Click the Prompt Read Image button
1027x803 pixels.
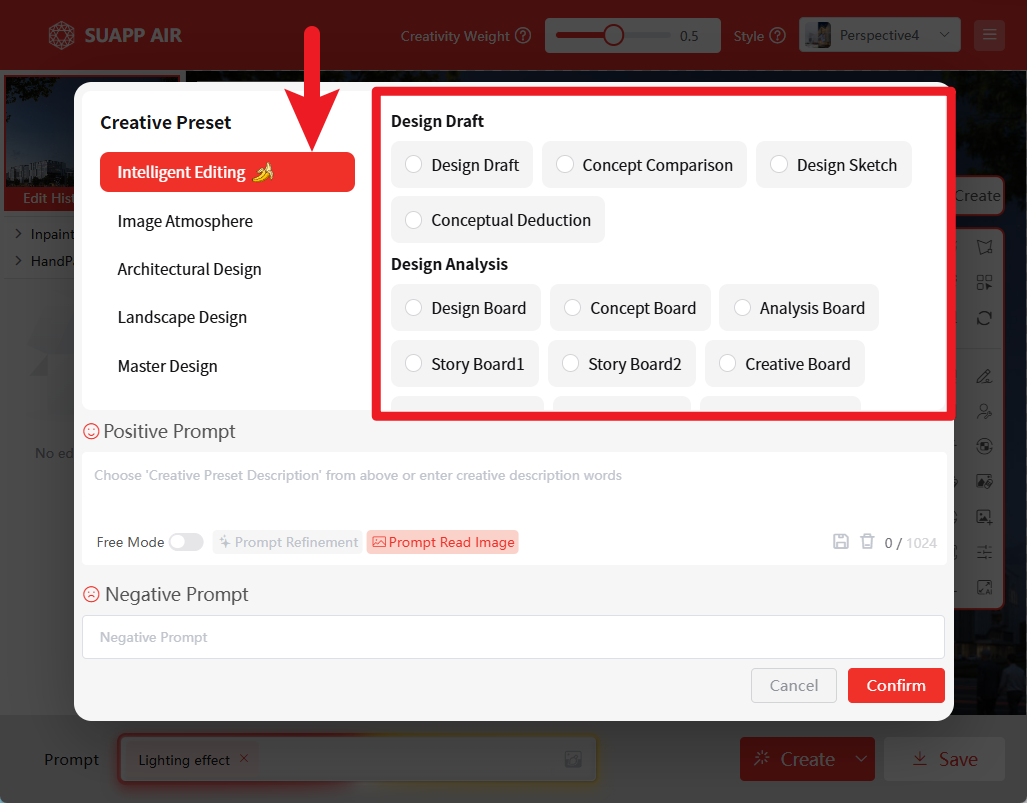pyautogui.click(x=442, y=542)
